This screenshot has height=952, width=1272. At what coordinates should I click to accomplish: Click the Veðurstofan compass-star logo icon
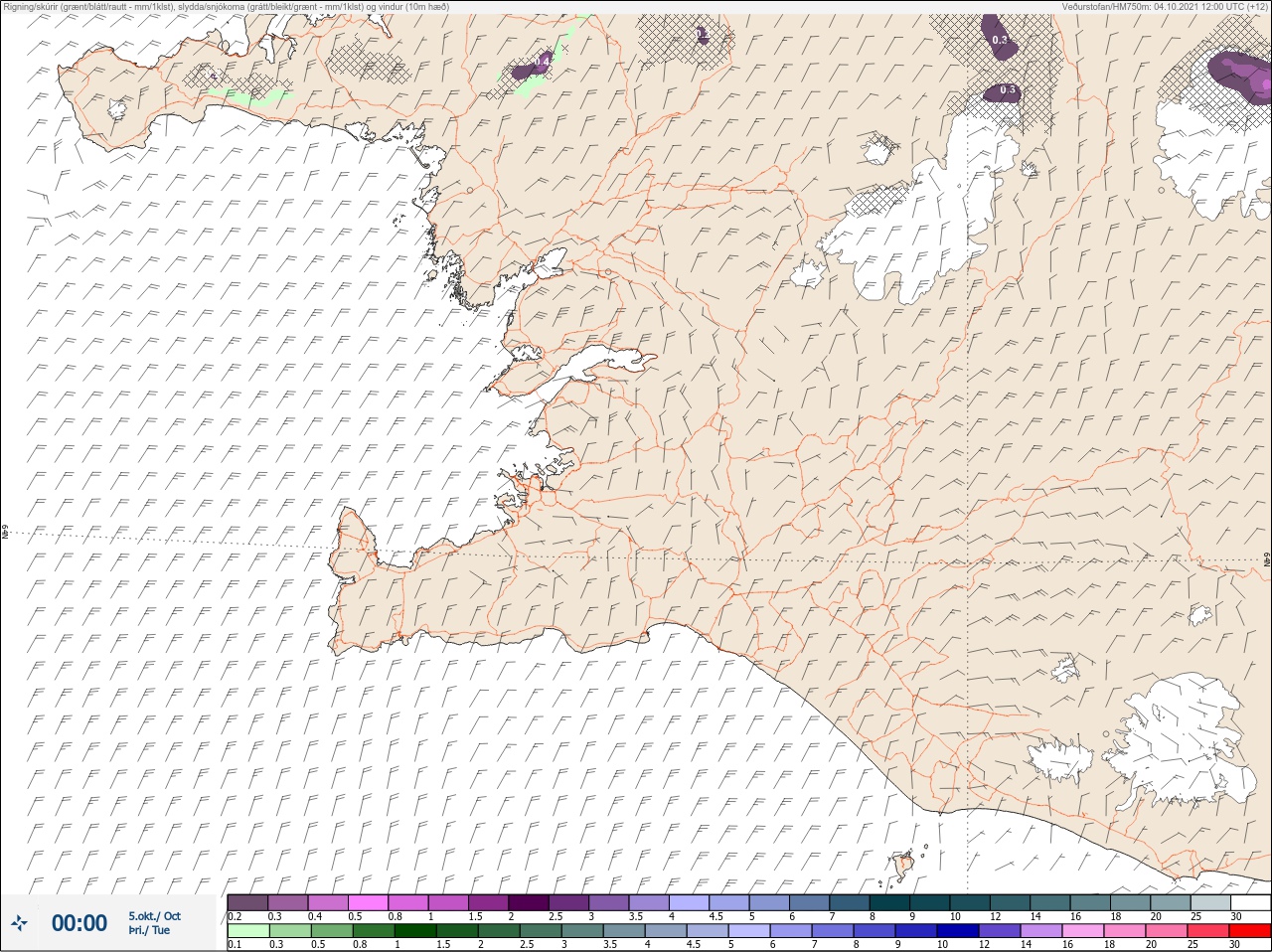tap(19, 923)
